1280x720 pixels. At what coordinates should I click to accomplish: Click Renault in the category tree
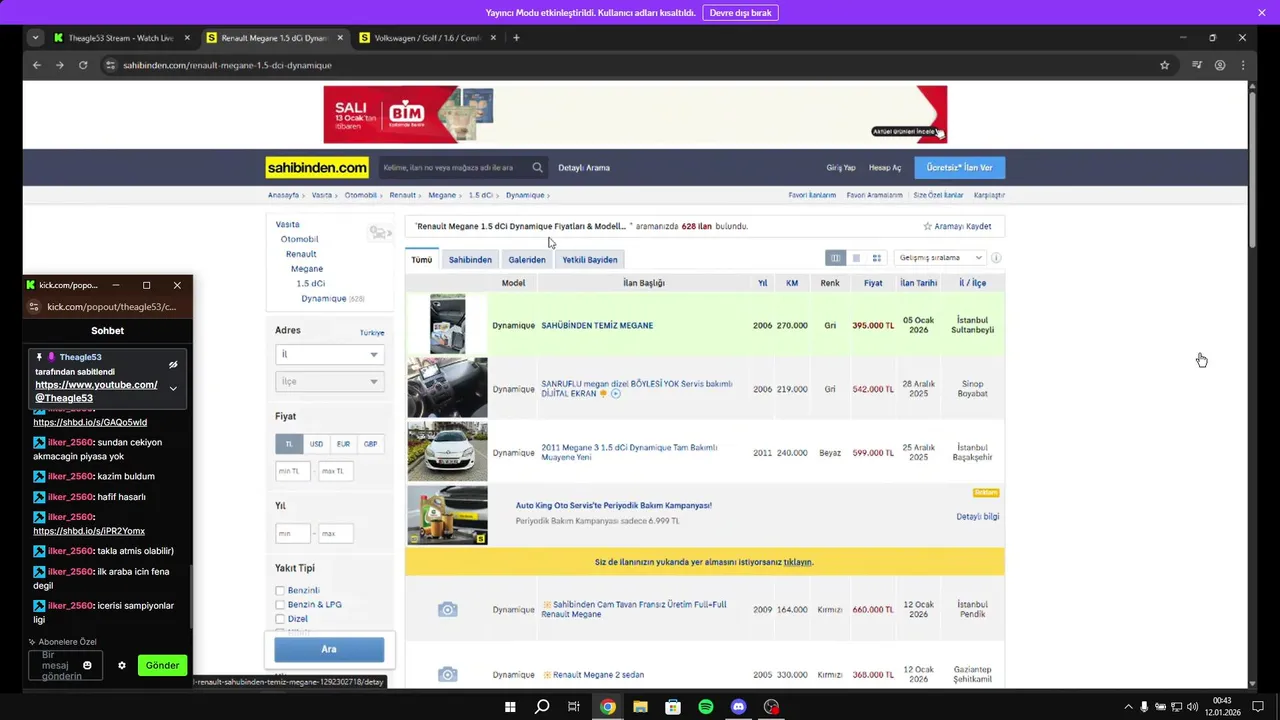[x=301, y=254]
